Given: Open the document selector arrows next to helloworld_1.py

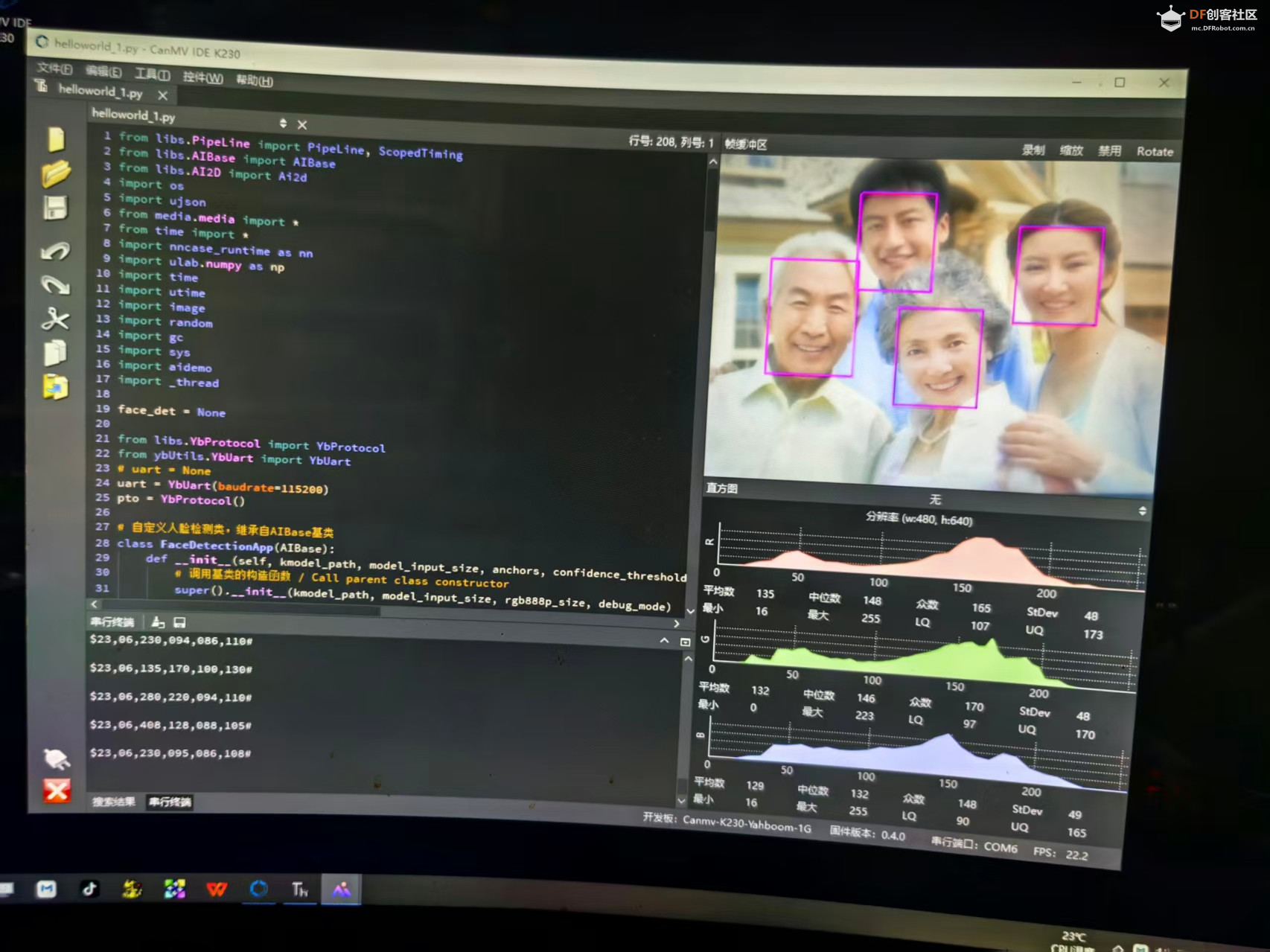Looking at the screenshot, I should 283,123.
